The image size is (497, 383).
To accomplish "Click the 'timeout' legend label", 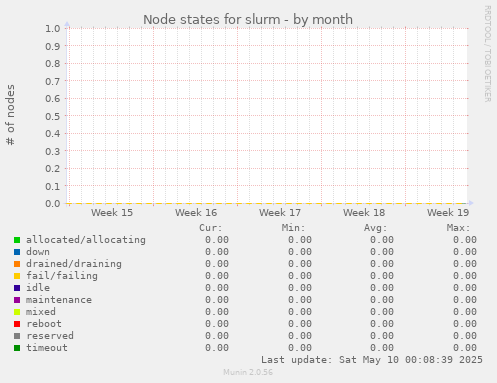I will (x=47, y=348).
